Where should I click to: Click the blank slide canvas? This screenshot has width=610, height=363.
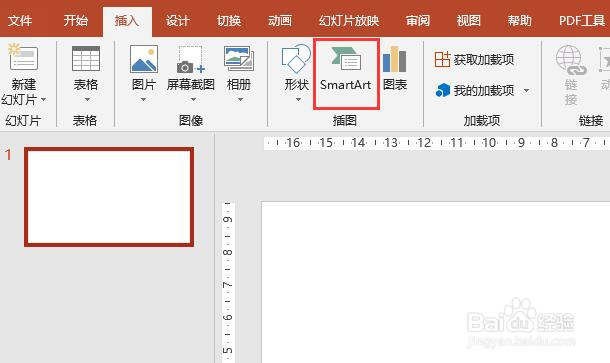[436, 282]
